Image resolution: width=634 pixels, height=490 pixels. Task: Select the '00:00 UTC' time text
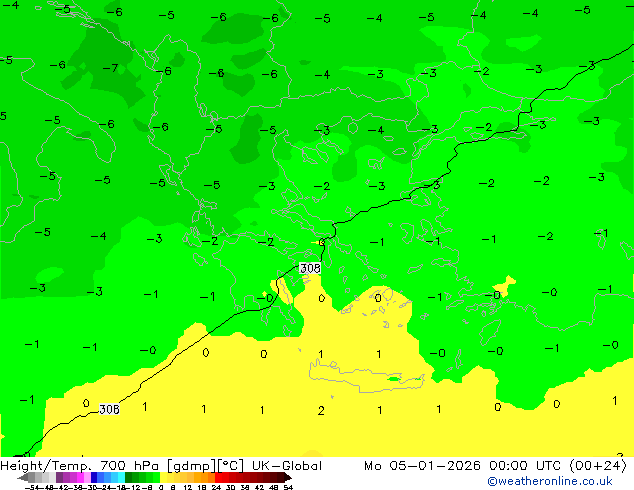(x=524, y=466)
